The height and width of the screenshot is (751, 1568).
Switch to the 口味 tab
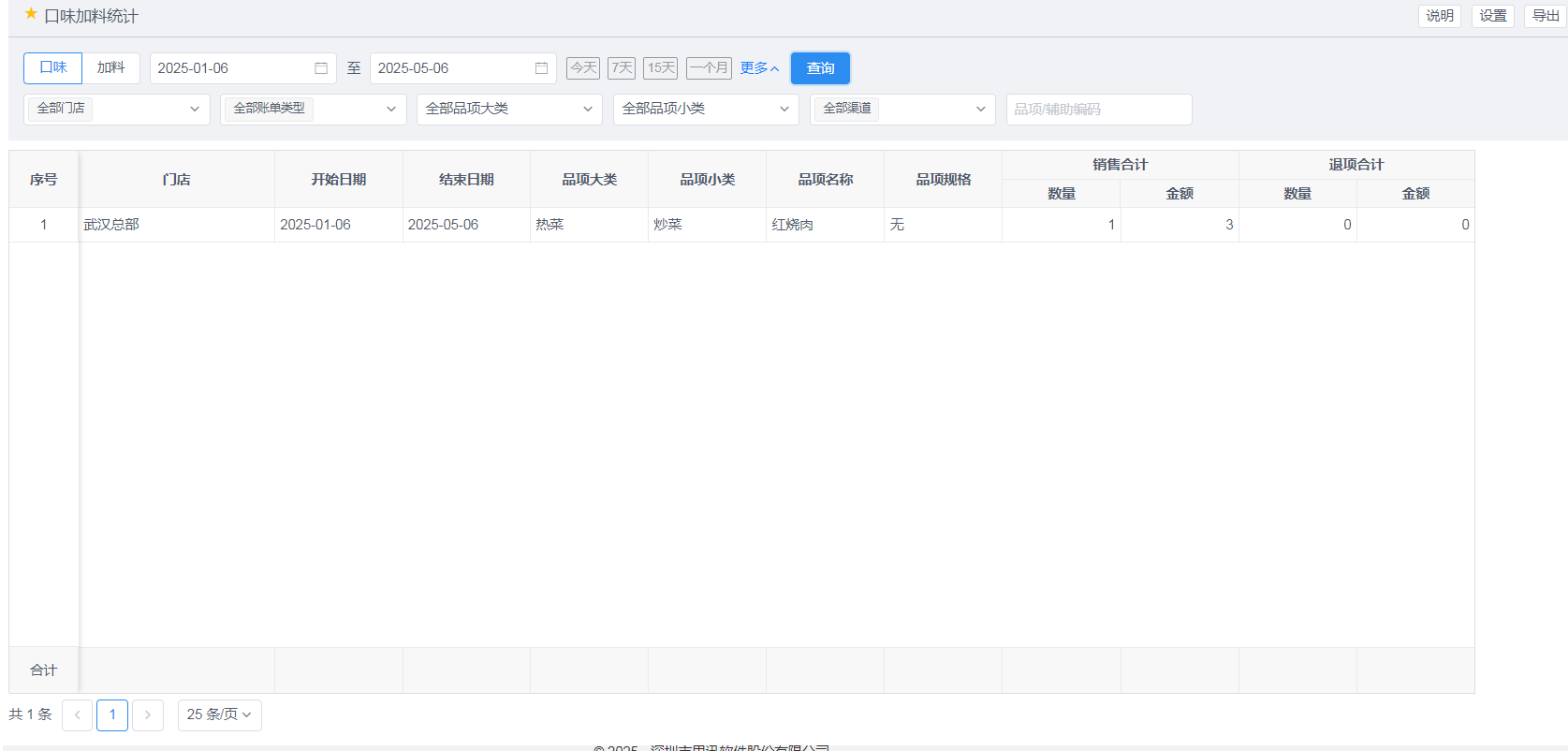click(x=53, y=67)
